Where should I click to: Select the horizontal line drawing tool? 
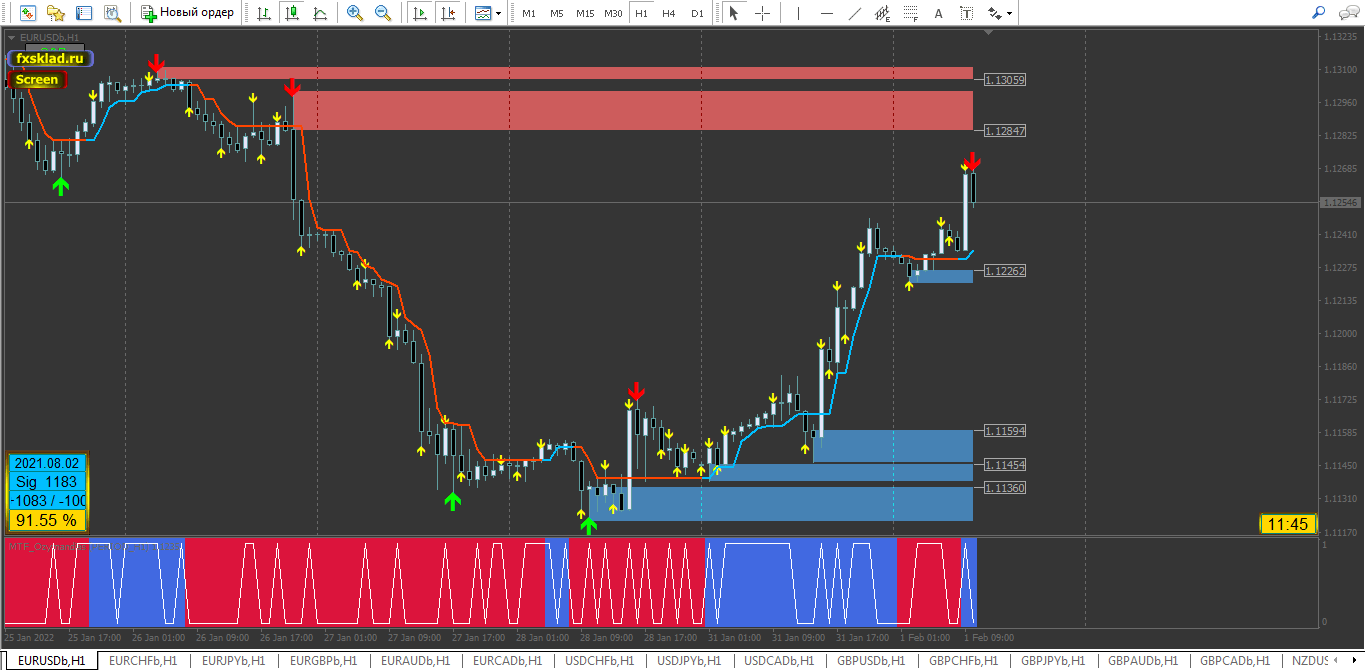point(826,13)
